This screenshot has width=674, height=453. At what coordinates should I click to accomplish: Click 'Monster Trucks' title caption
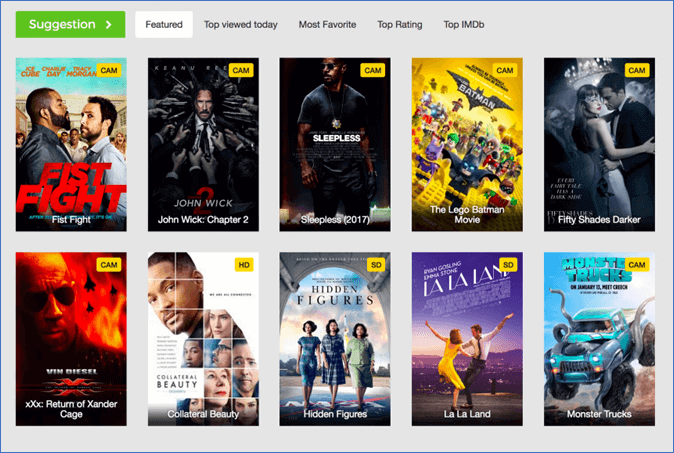click(599, 414)
